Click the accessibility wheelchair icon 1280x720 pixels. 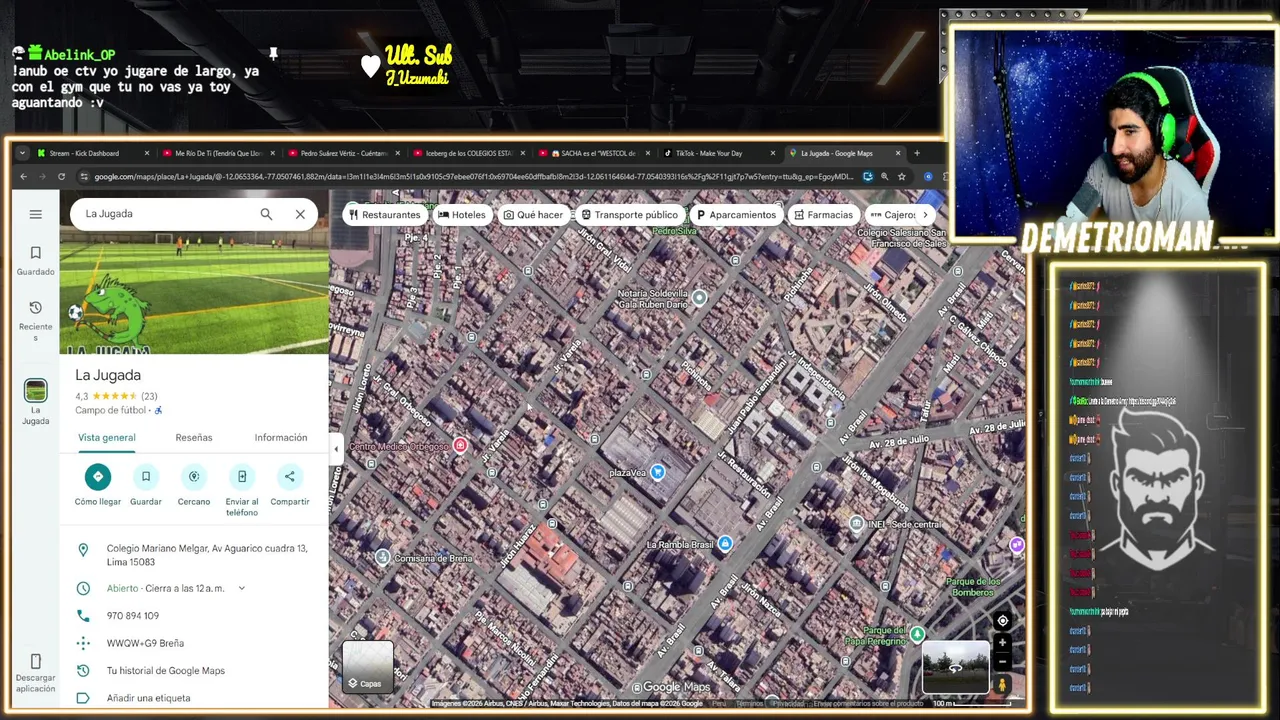coord(158,410)
